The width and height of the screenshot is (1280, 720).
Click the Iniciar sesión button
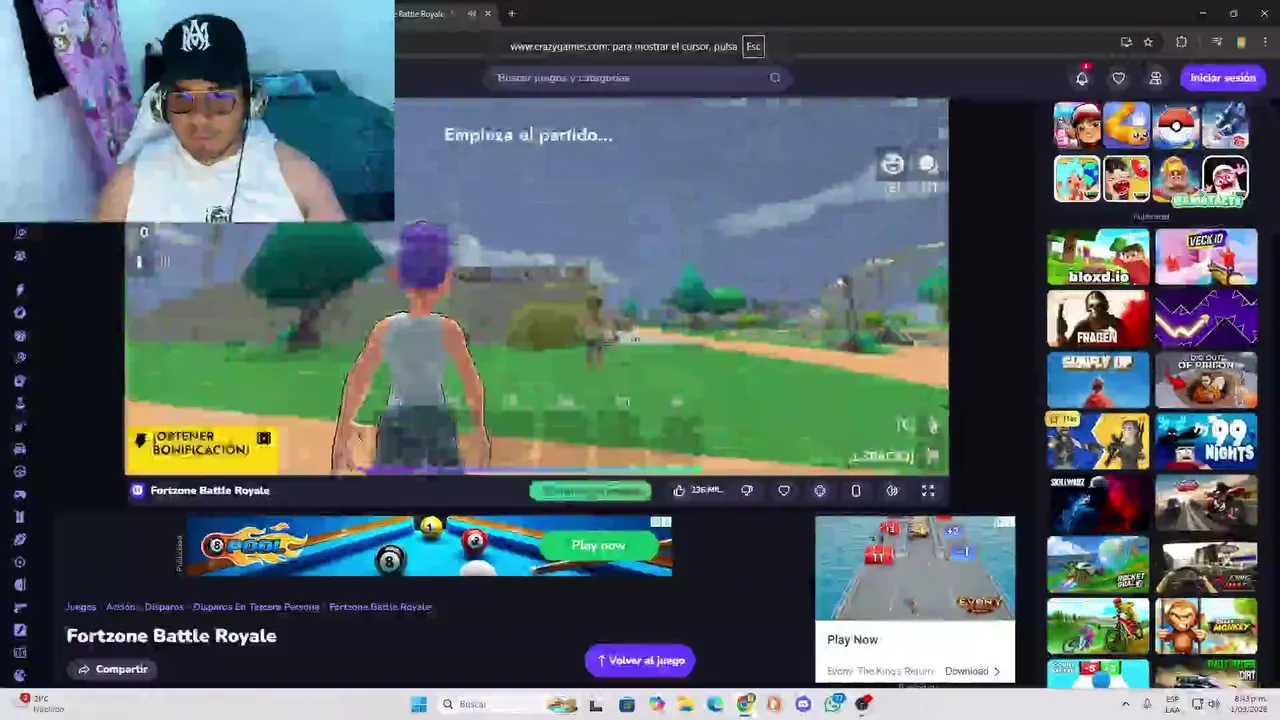point(1223,78)
